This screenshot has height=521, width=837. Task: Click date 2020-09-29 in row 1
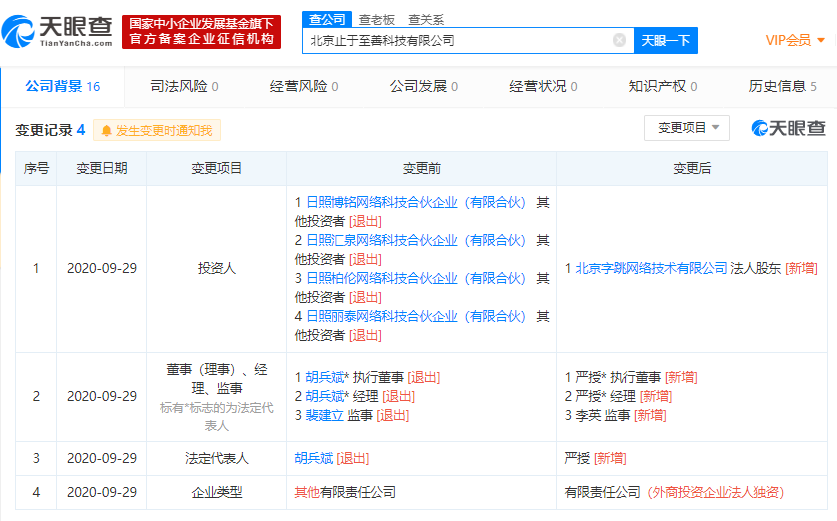pos(101,268)
